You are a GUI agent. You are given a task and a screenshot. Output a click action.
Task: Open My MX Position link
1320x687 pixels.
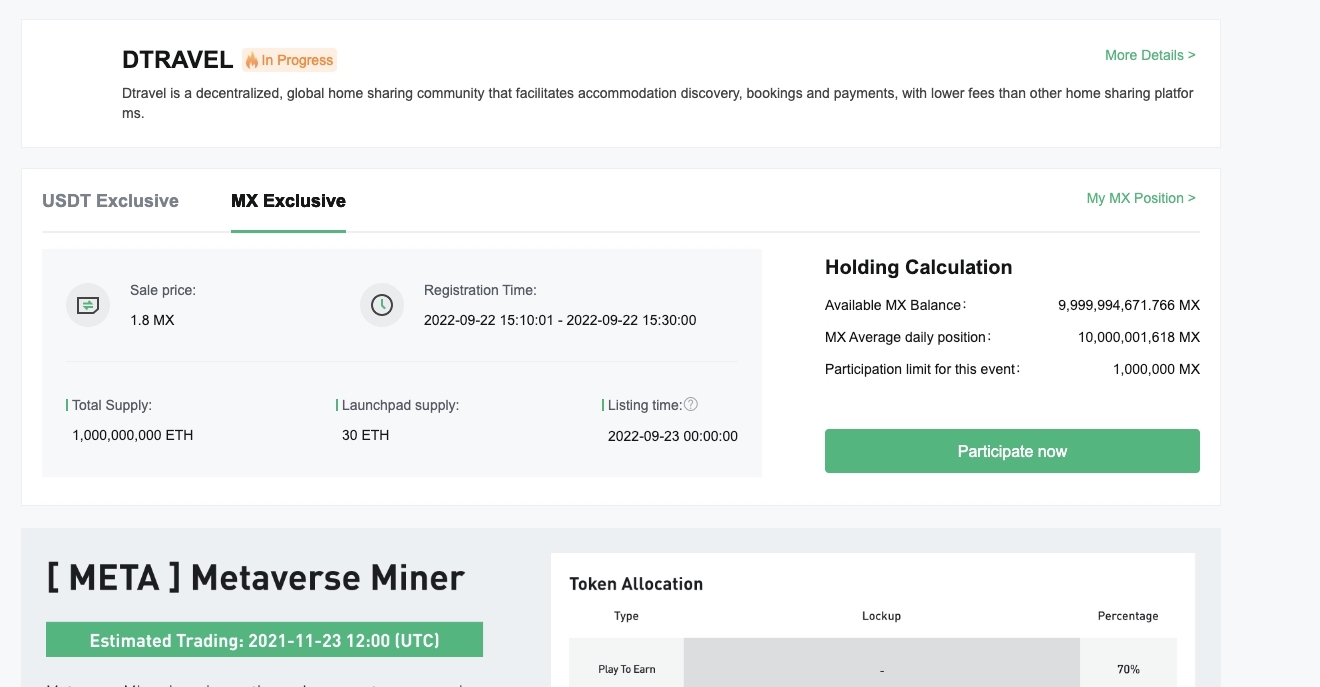pyautogui.click(x=1140, y=198)
